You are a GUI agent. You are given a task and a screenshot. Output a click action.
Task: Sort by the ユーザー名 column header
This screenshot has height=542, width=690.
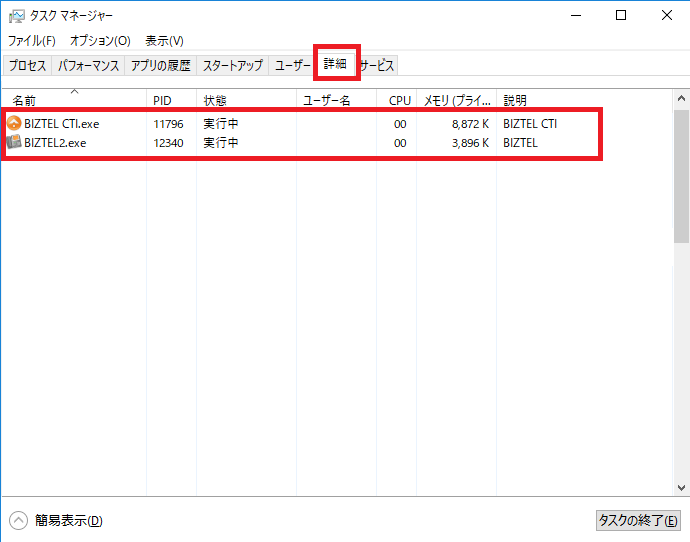337,100
